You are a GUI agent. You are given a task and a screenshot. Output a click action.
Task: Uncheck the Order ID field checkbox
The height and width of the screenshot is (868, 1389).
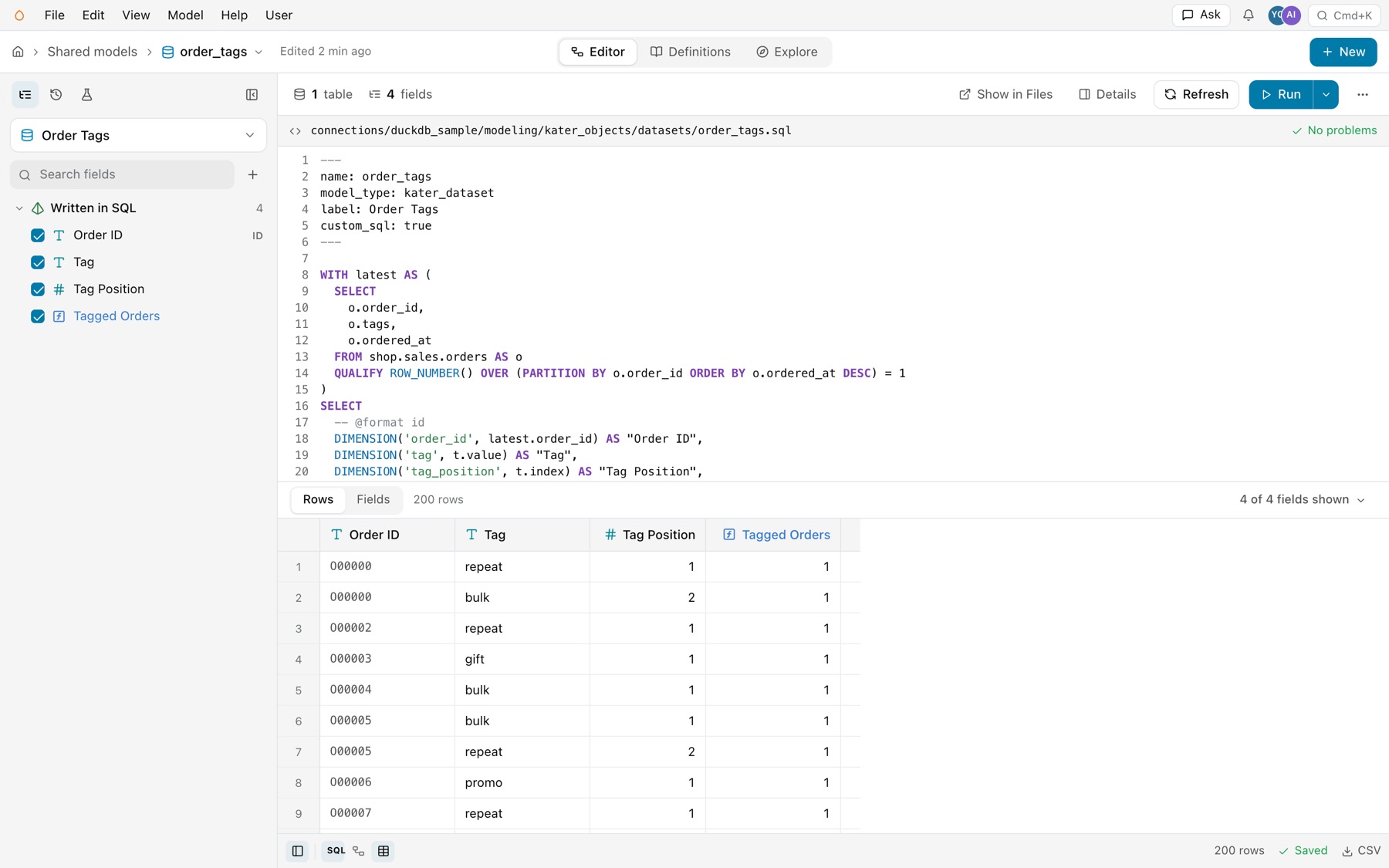38,235
